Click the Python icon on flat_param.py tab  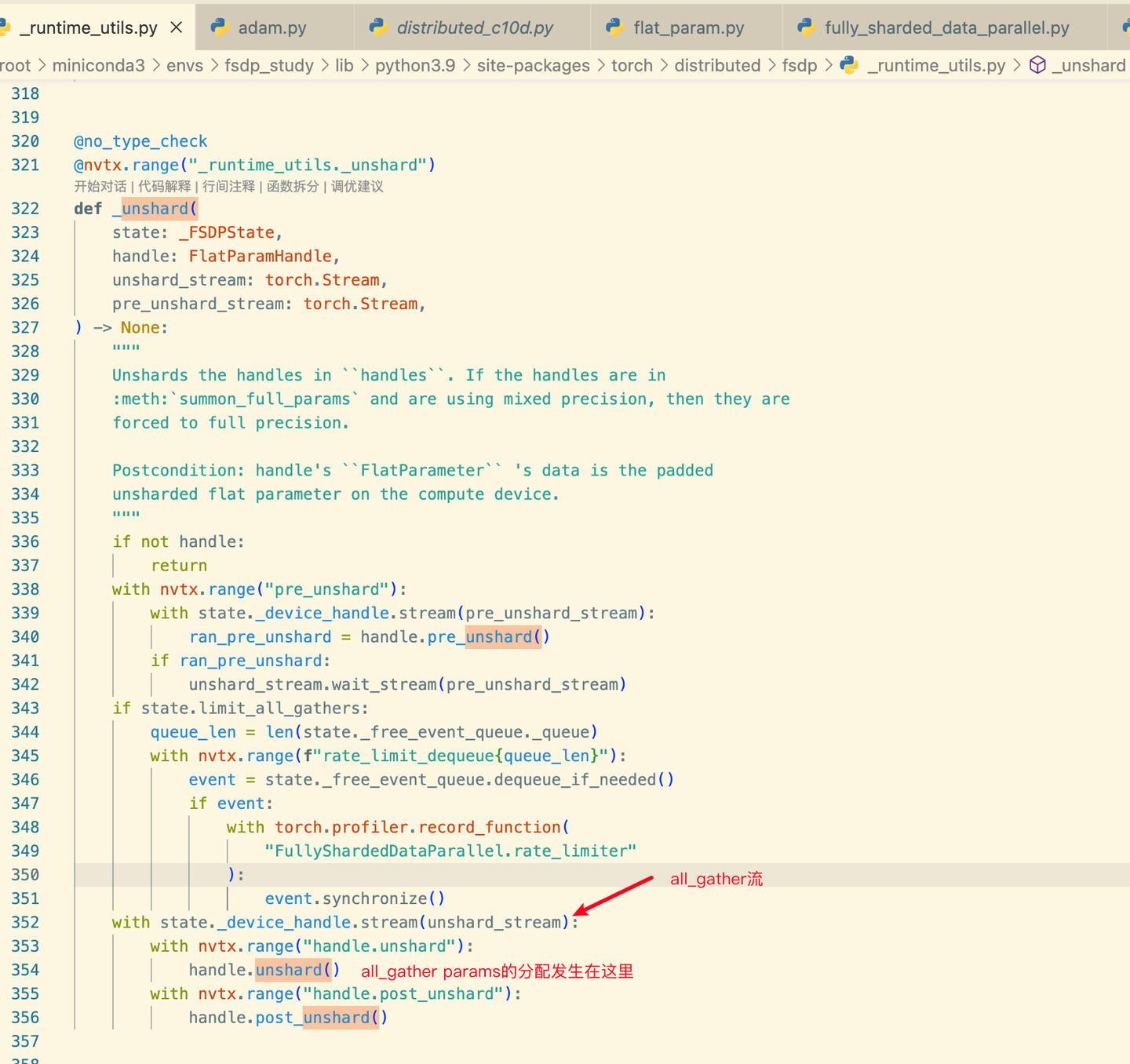click(615, 27)
